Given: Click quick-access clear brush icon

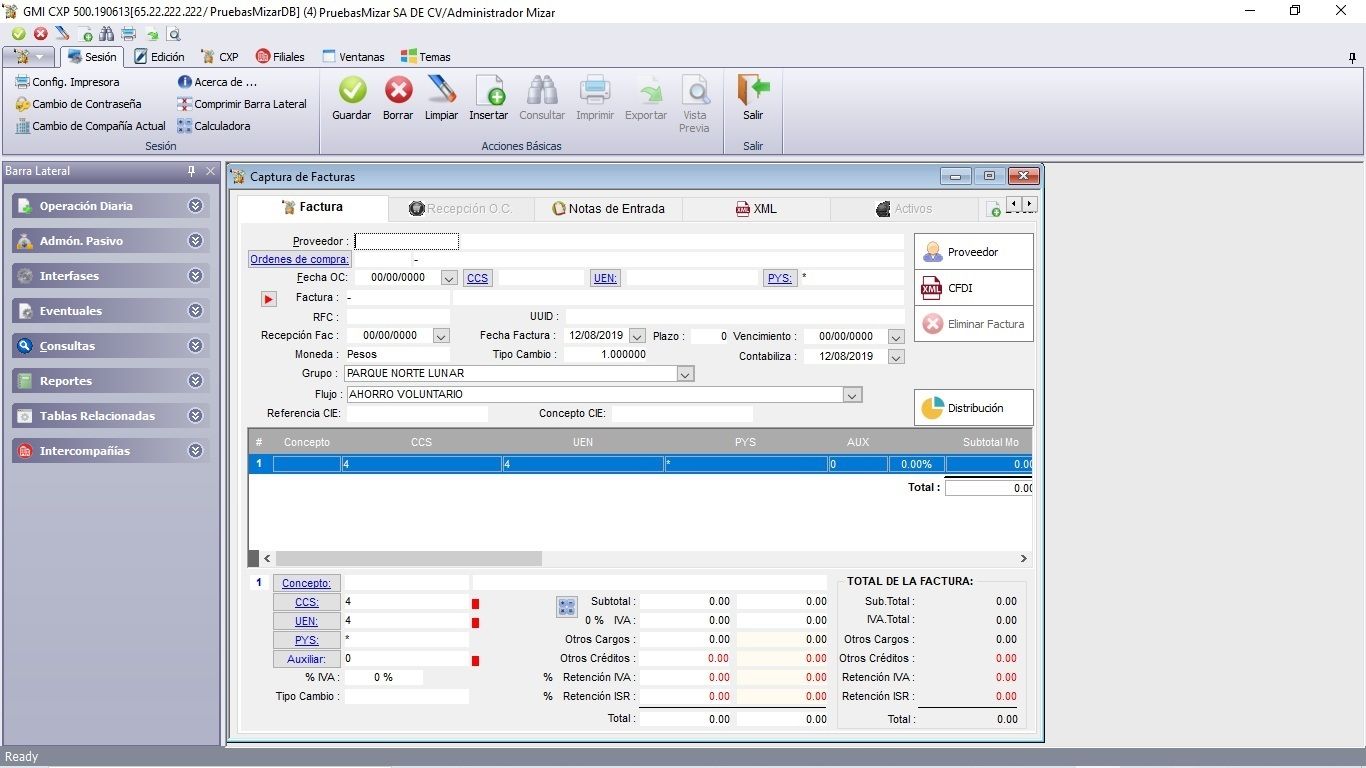Looking at the screenshot, I should coord(62,34).
